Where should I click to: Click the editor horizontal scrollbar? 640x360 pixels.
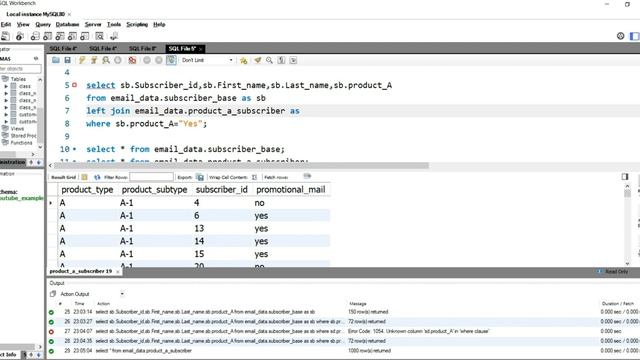pos(241,166)
